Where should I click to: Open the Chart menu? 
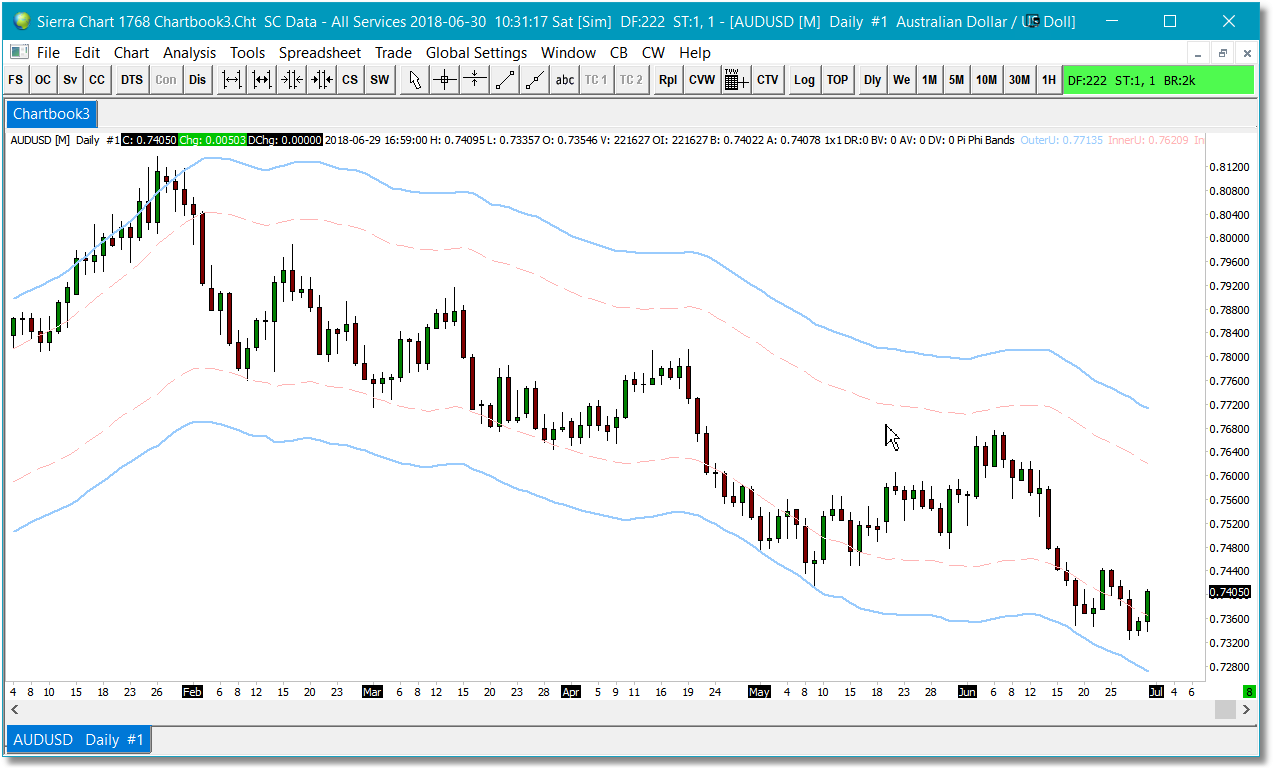point(131,53)
